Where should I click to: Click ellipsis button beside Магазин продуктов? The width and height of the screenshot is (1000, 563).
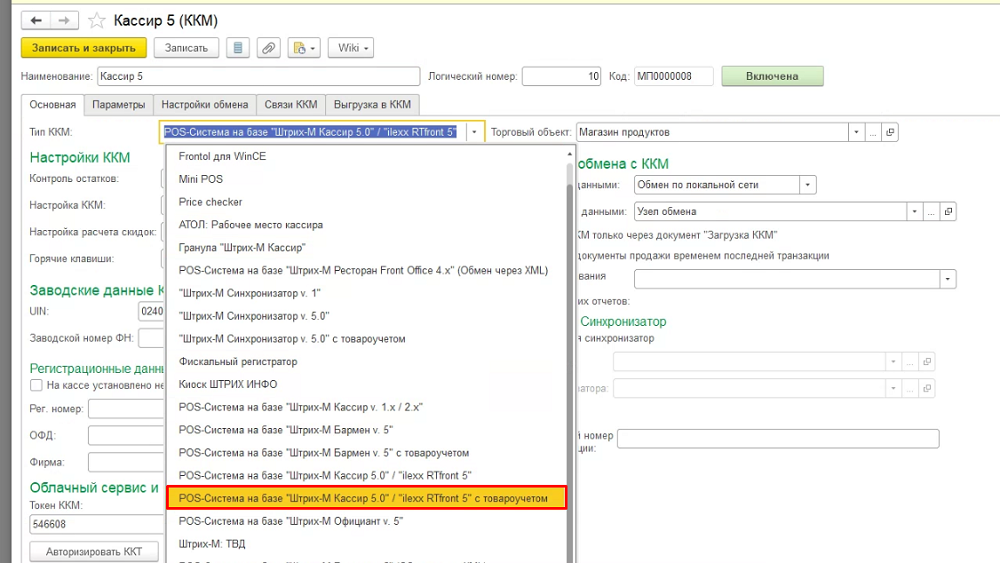873,132
